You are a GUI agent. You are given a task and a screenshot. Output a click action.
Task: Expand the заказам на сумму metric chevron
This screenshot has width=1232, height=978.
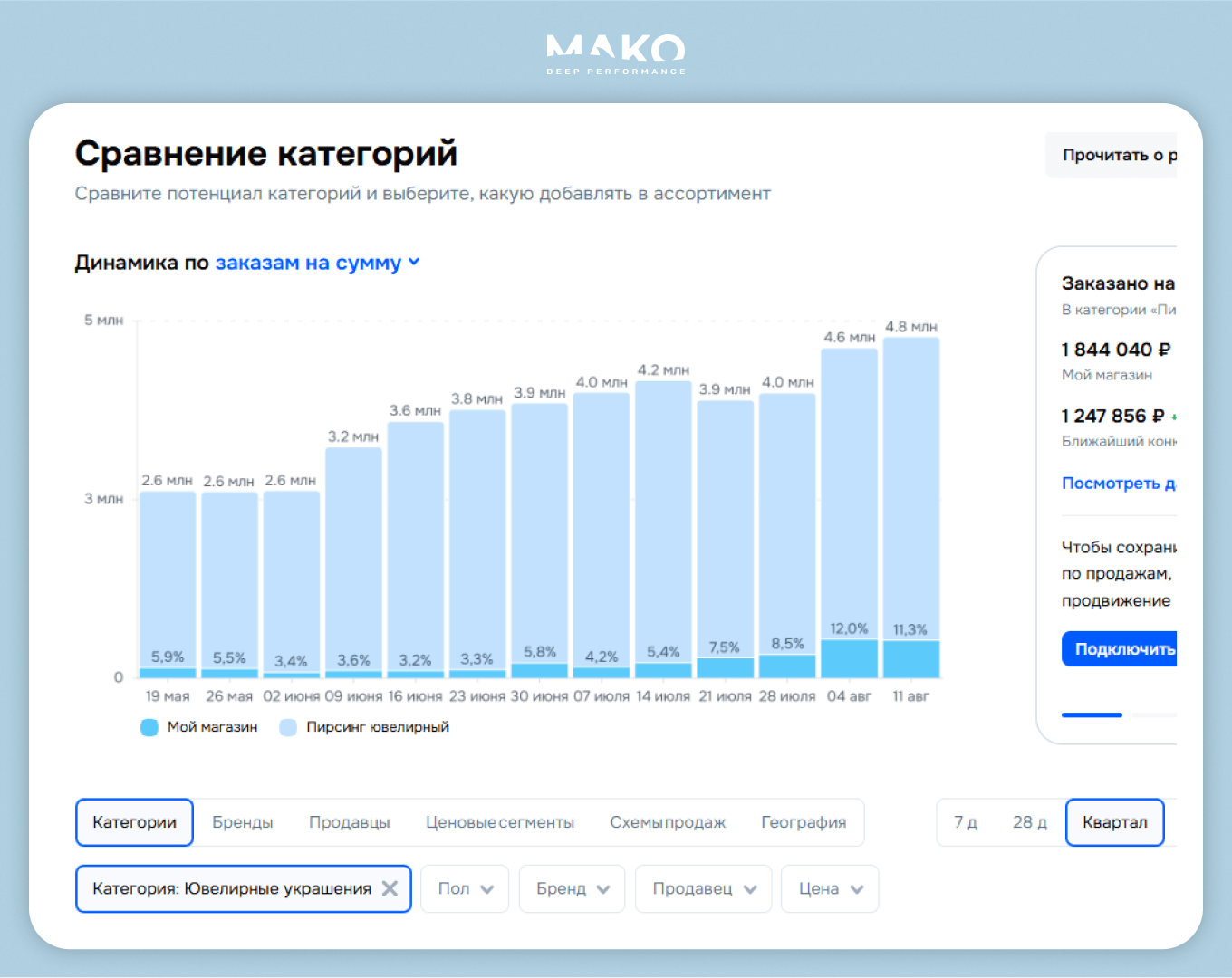click(x=414, y=262)
